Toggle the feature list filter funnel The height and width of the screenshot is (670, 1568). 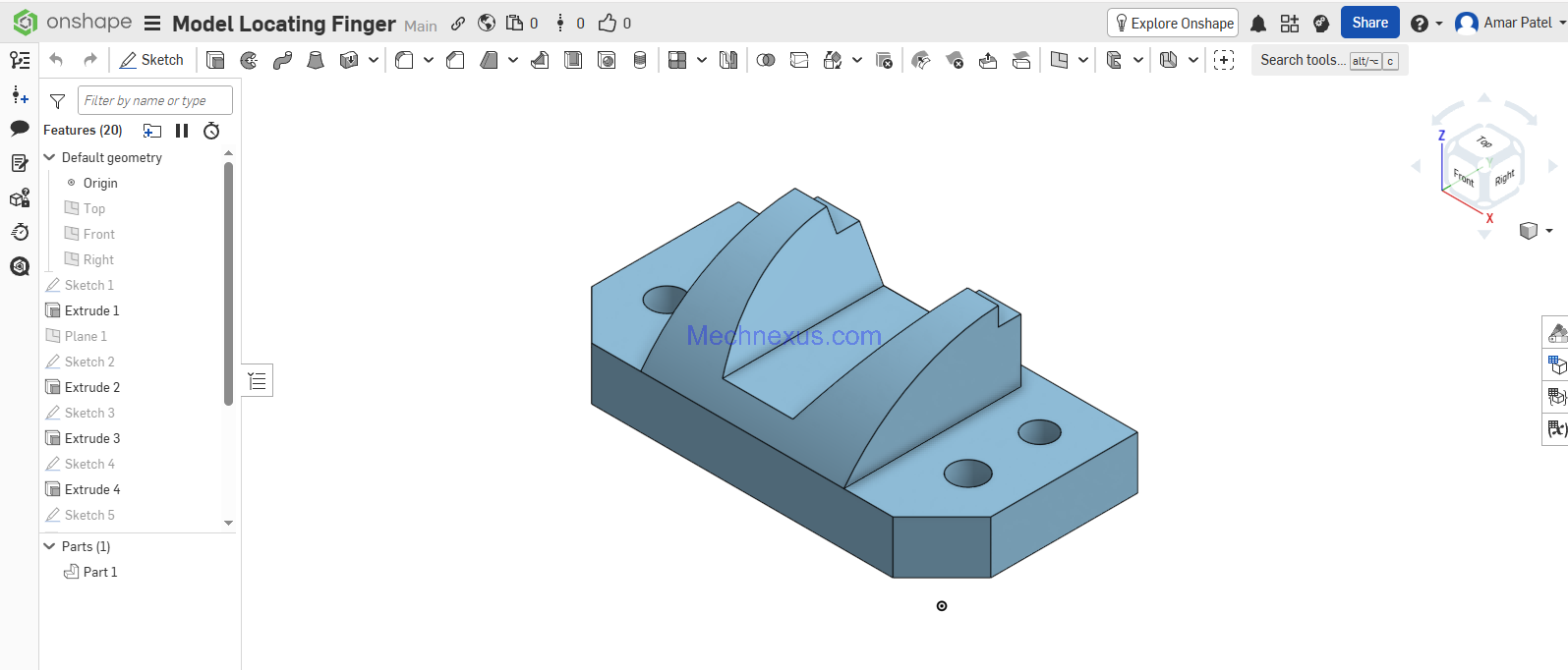[58, 101]
